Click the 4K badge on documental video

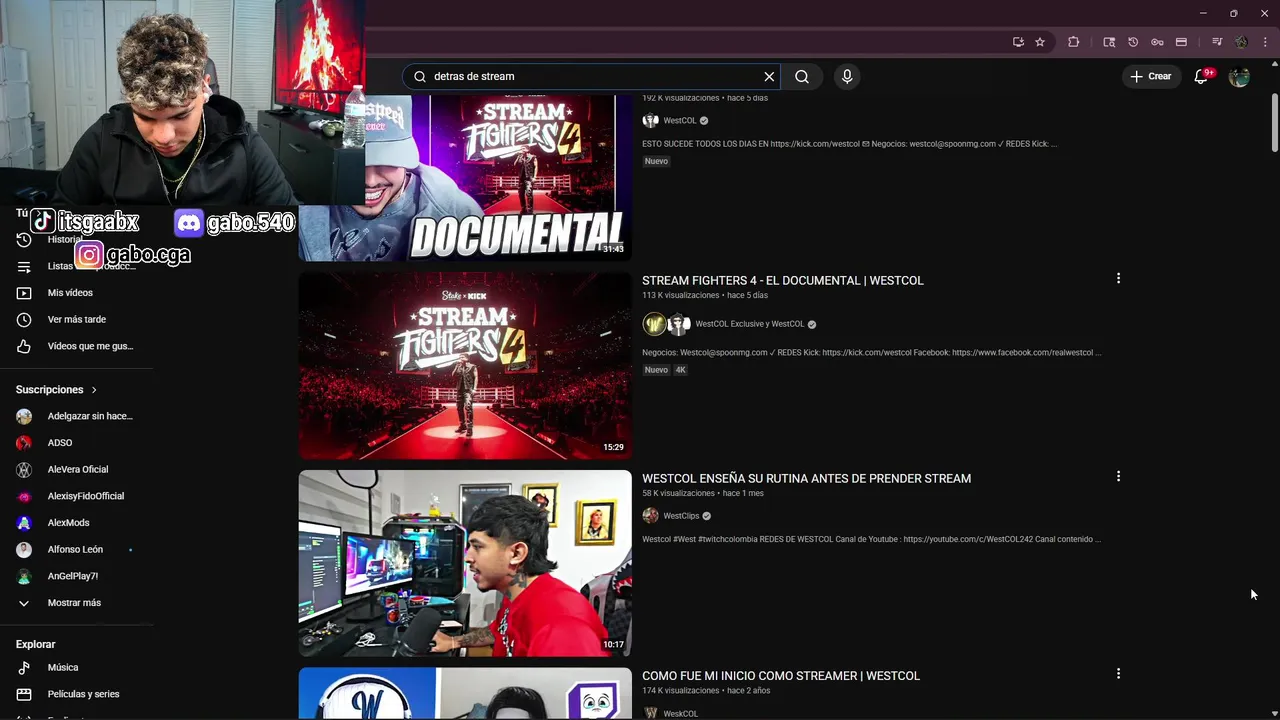[x=680, y=370]
